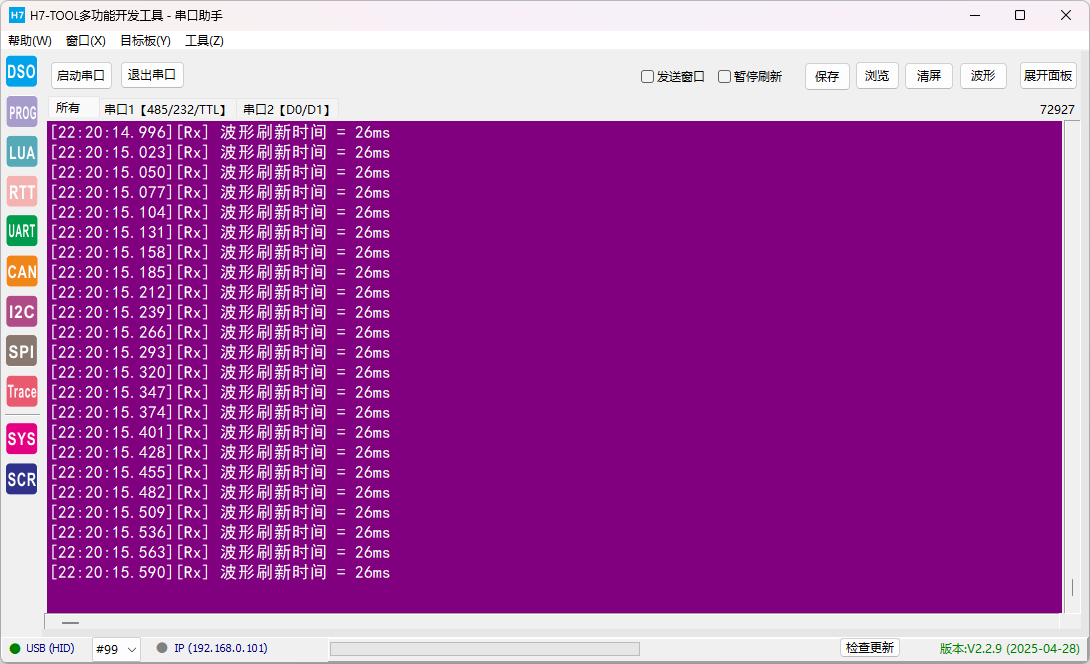The height and width of the screenshot is (664, 1090).
Task: Open the DSO oscilloscope tool
Action: pos(22,72)
